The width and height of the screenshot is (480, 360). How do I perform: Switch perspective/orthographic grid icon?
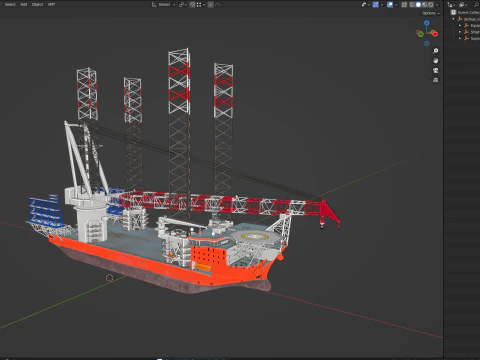coord(435,80)
